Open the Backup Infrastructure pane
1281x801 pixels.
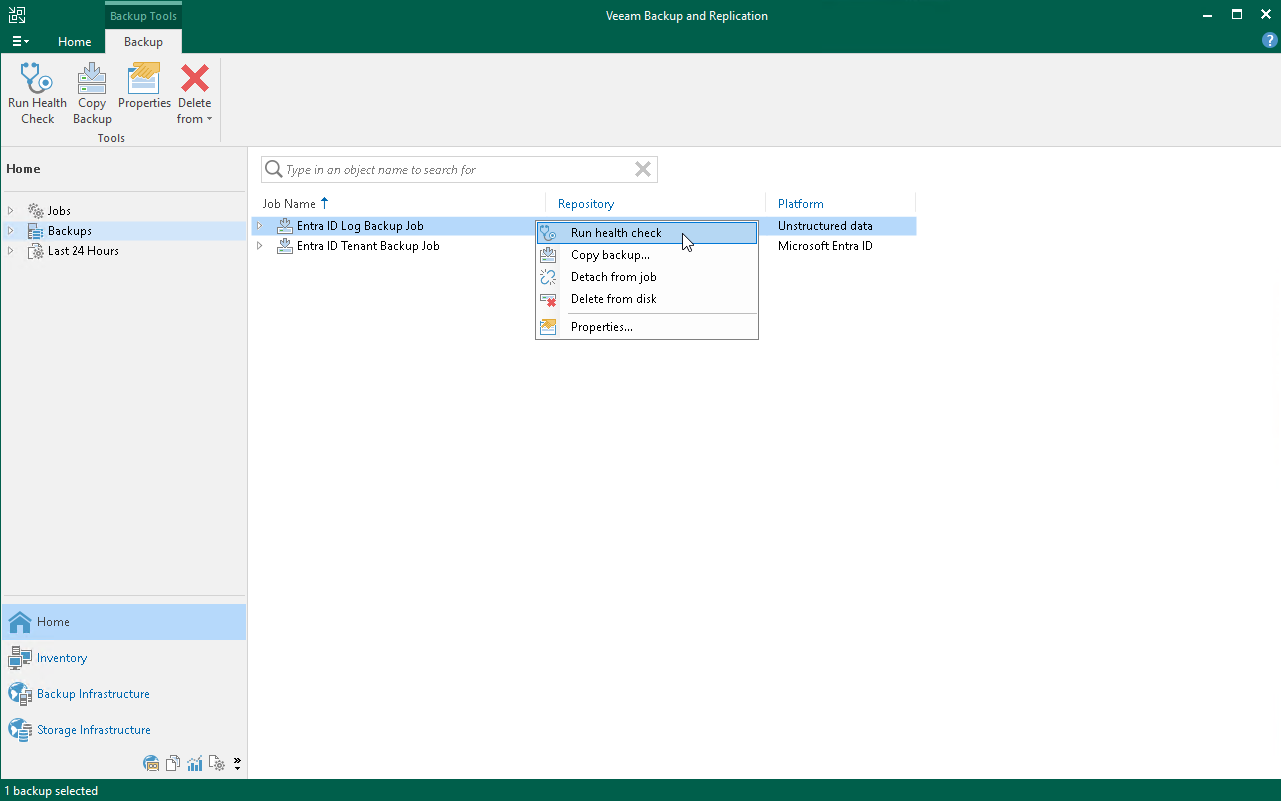click(x=123, y=694)
